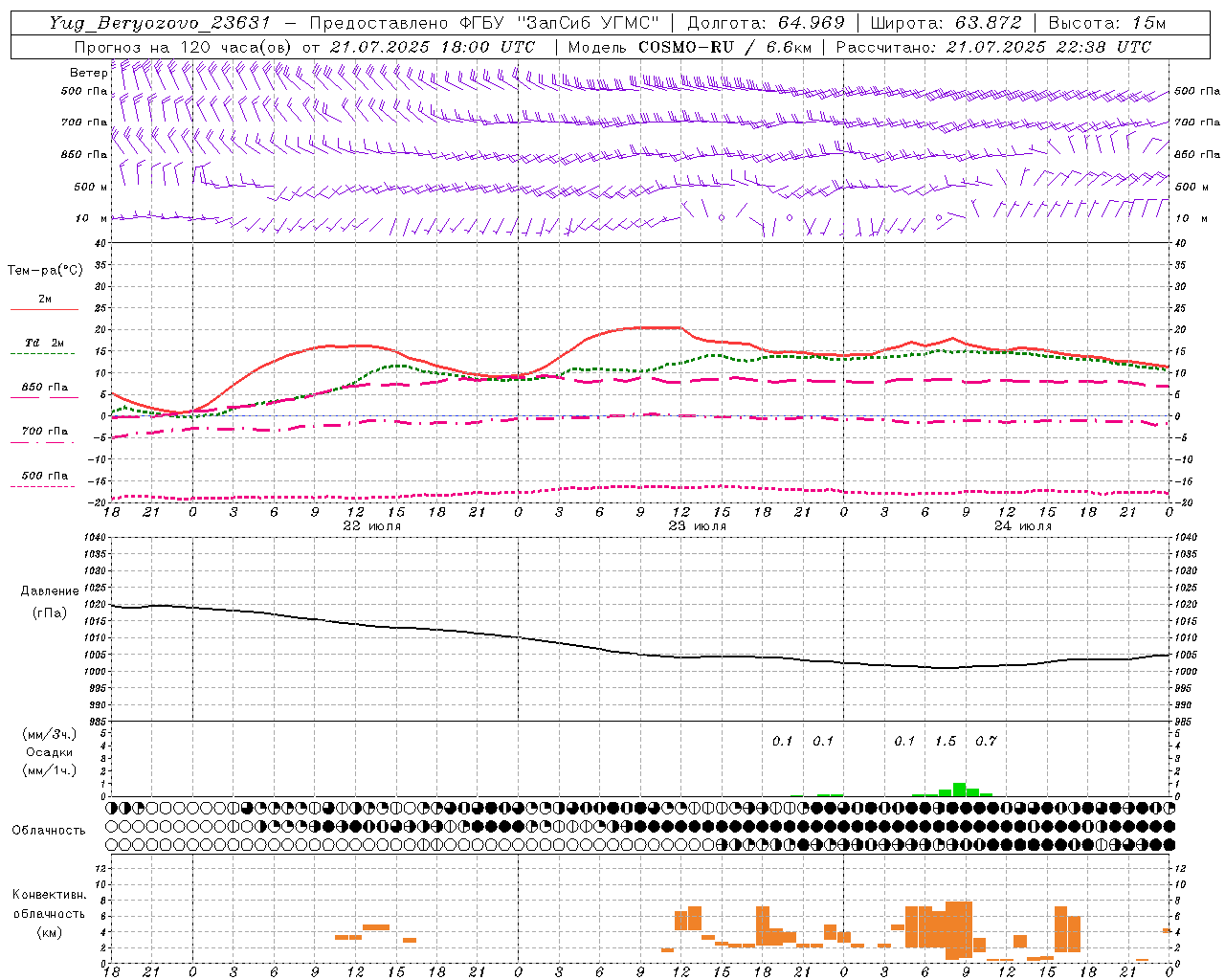The image size is (1225, 980).
Task: Click the Тем-ра(°C) axis label
Action: (45, 271)
